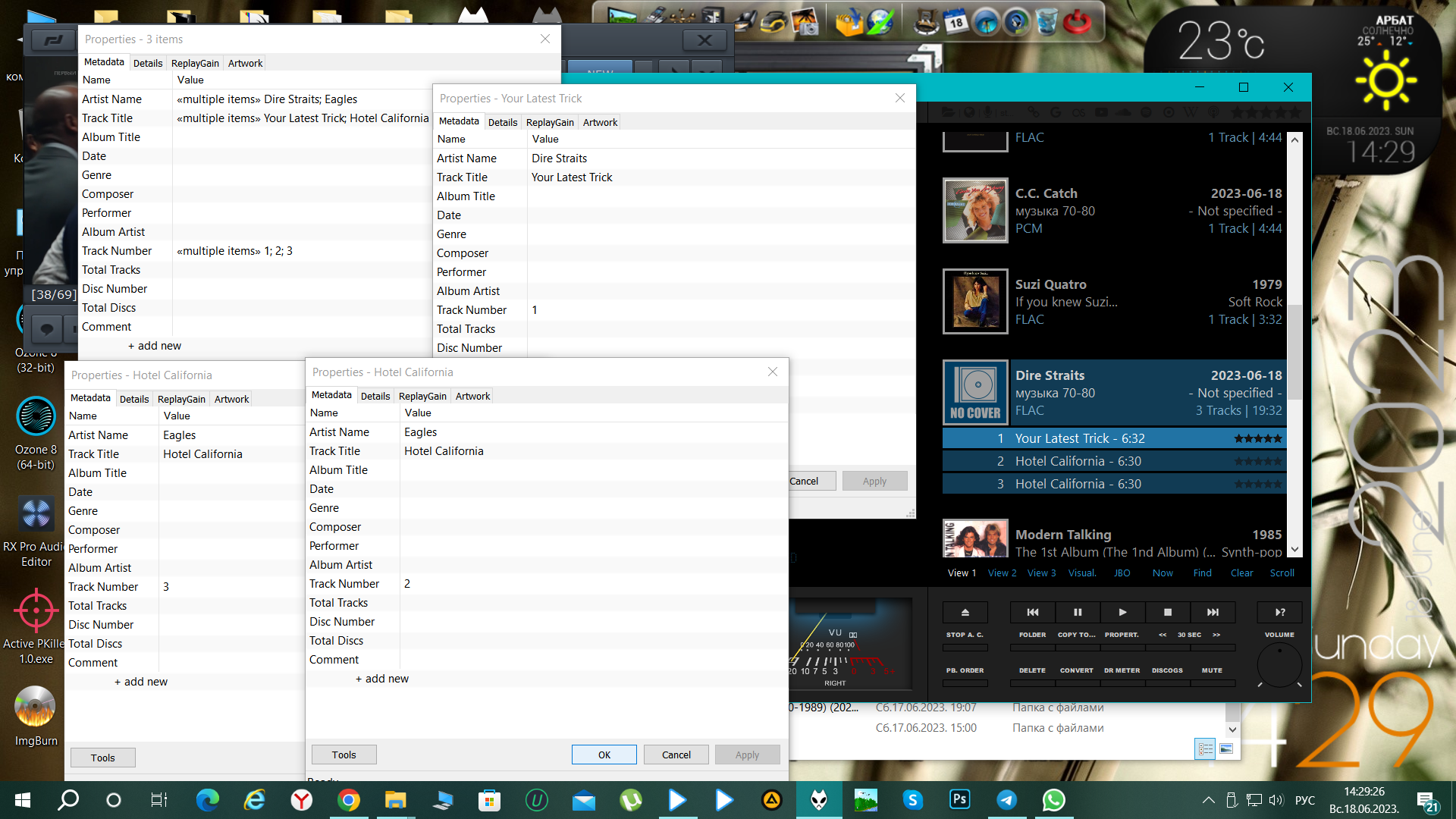Viewport: 1456px width, 819px height.
Task: Click the View 2 playlist link
Action: point(1002,573)
